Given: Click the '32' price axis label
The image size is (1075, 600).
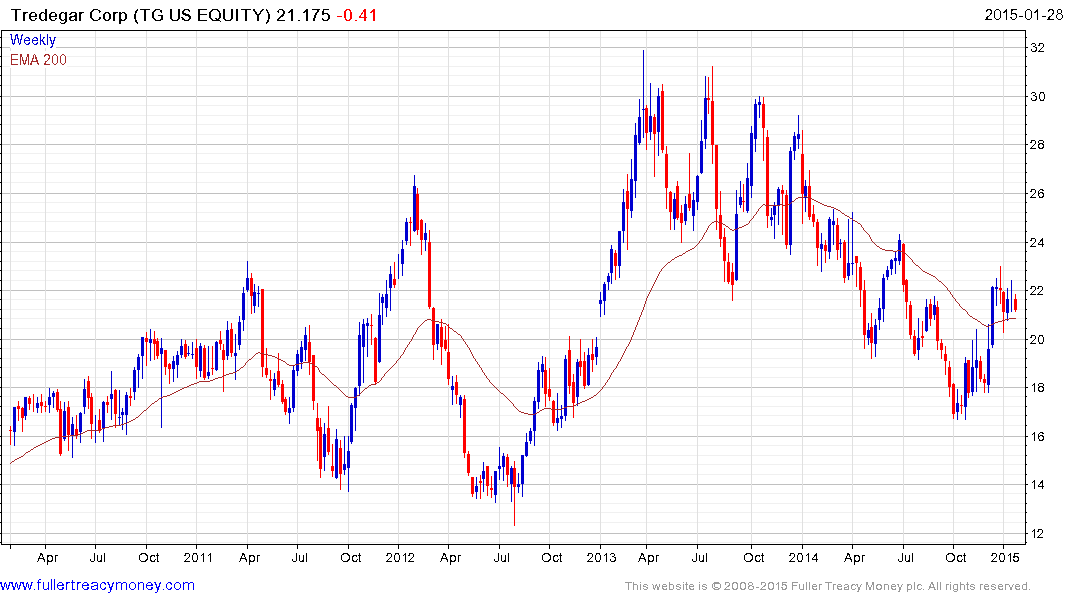Looking at the screenshot, I should pyautogui.click(x=1037, y=47).
